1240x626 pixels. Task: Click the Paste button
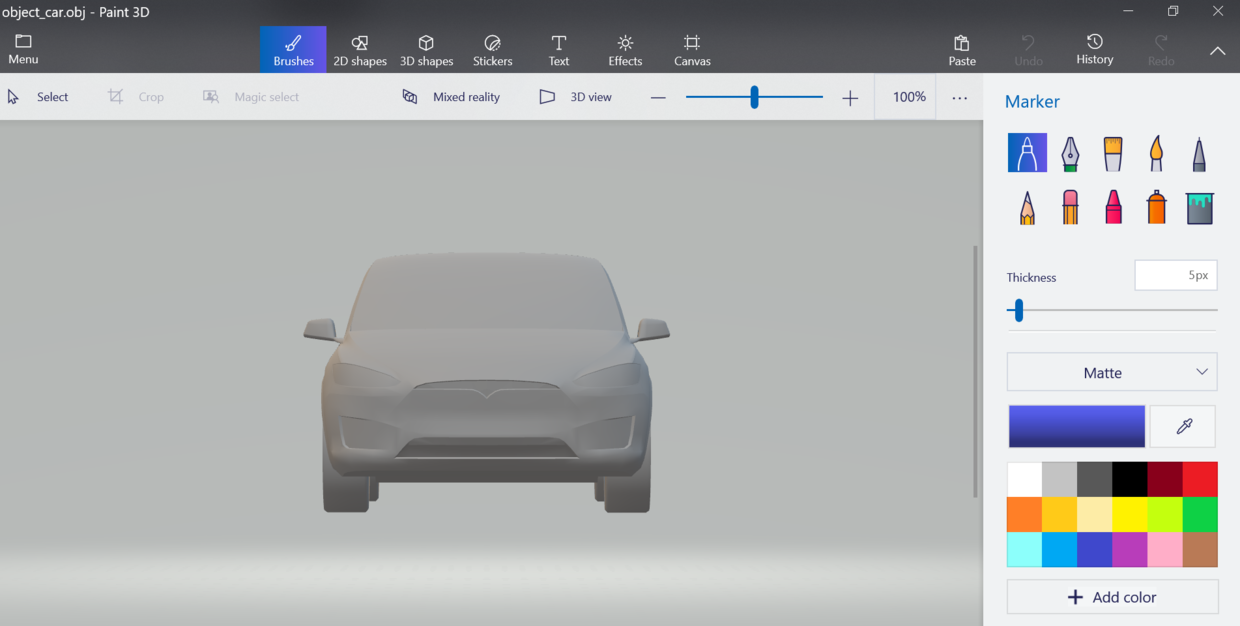[962, 49]
